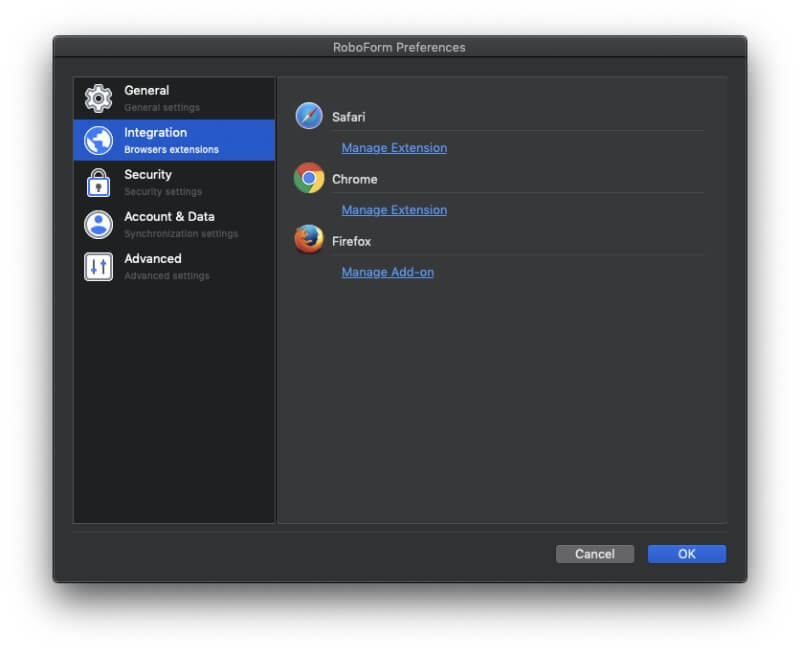The height and width of the screenshot is (653, 800).
Task: Click the 'Browsers extensions' subtitle
Action: point(171,150)
